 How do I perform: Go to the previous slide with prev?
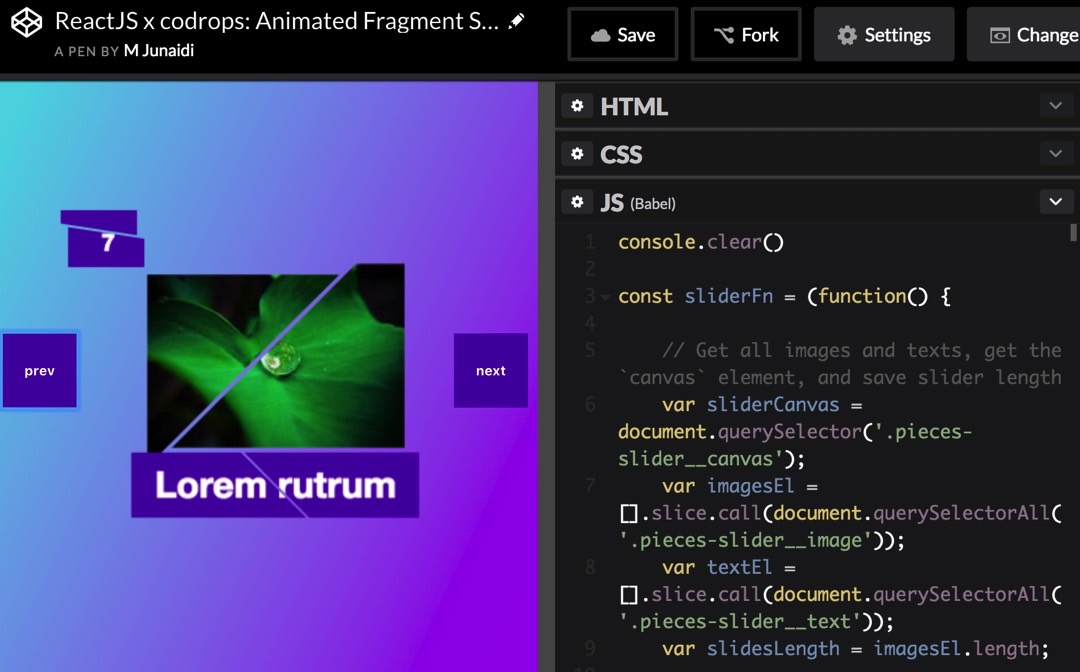coord(40,370)
